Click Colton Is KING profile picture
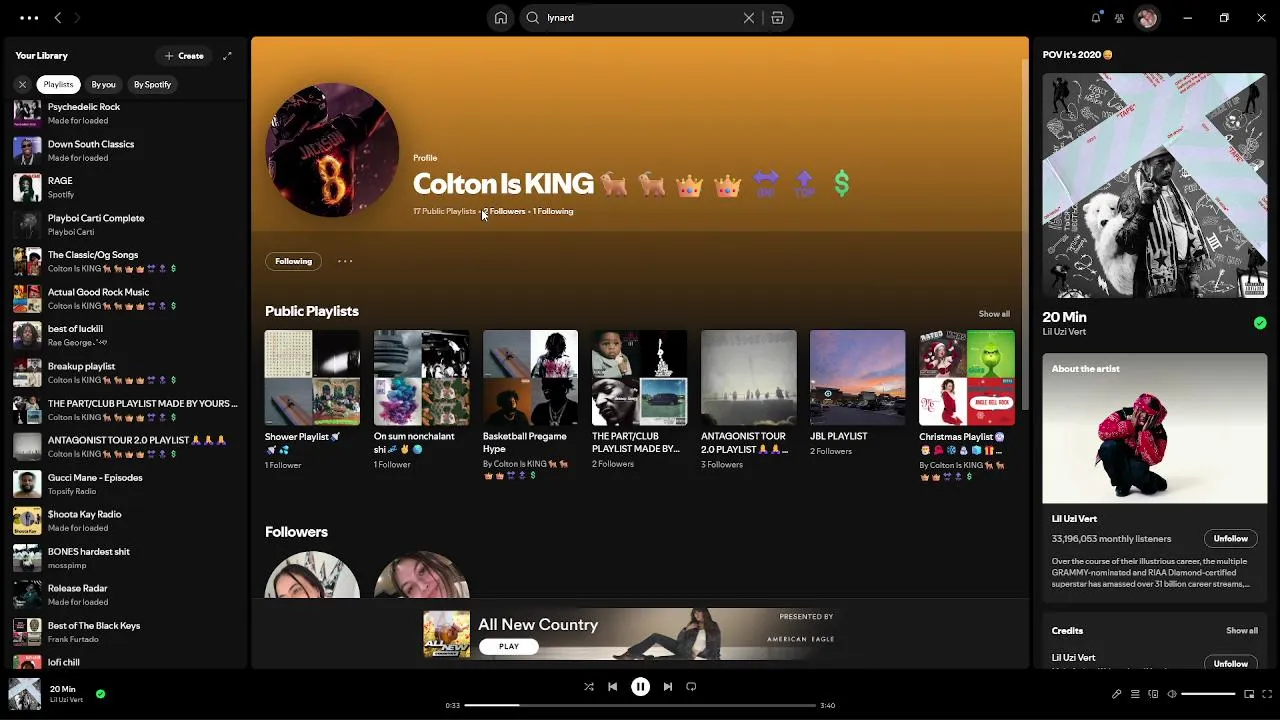This screenshot has height=720, width=1280. 332,151
